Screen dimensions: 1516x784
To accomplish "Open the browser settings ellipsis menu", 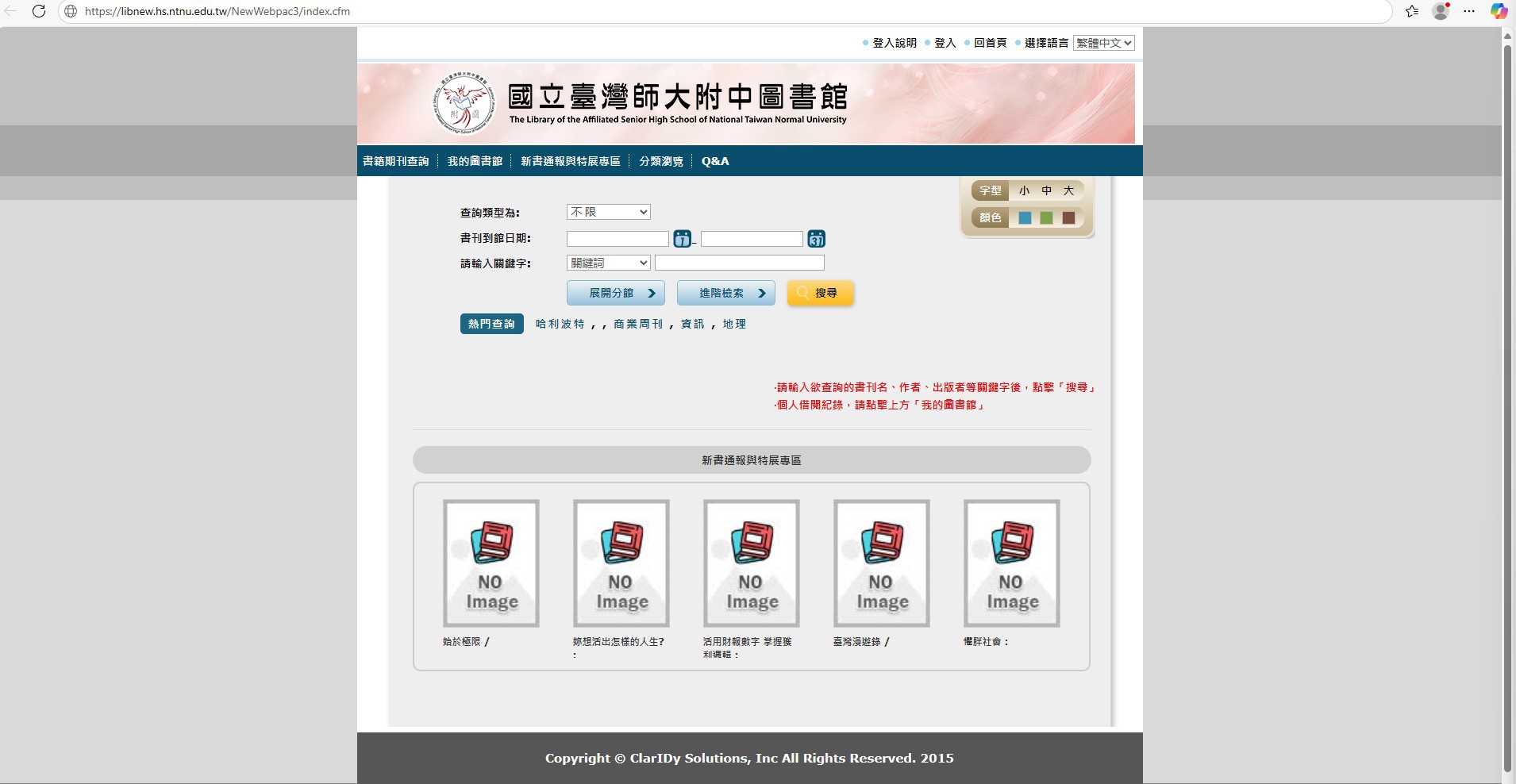I will (x=1469, y=11).
